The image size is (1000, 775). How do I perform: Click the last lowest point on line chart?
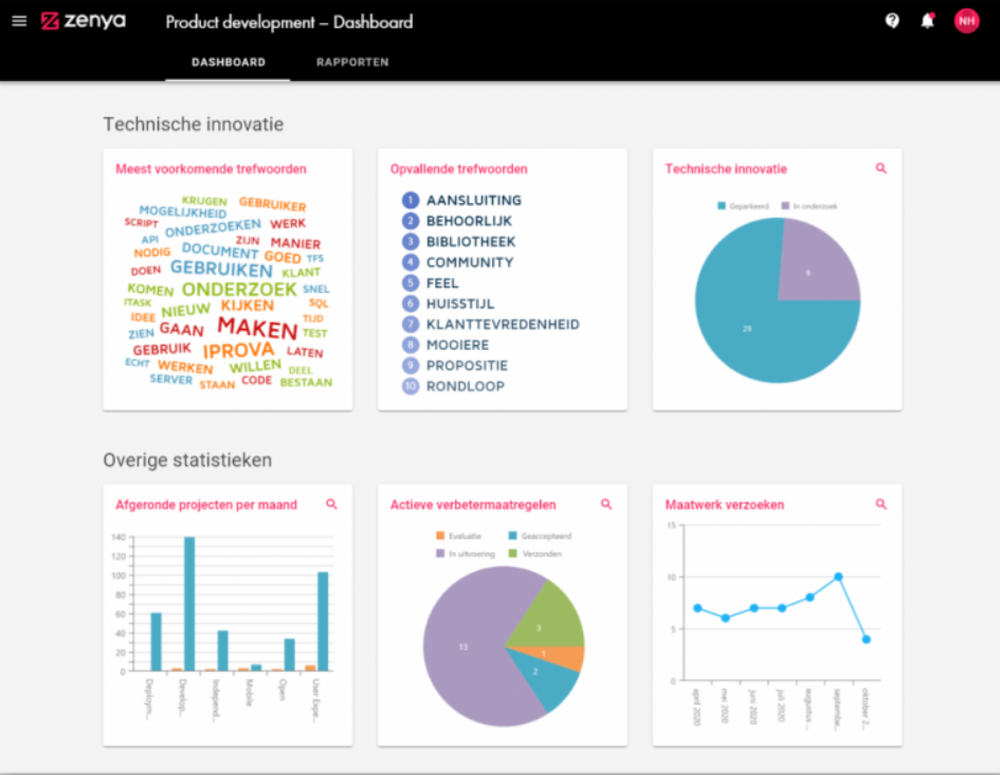tap(866, 639)
